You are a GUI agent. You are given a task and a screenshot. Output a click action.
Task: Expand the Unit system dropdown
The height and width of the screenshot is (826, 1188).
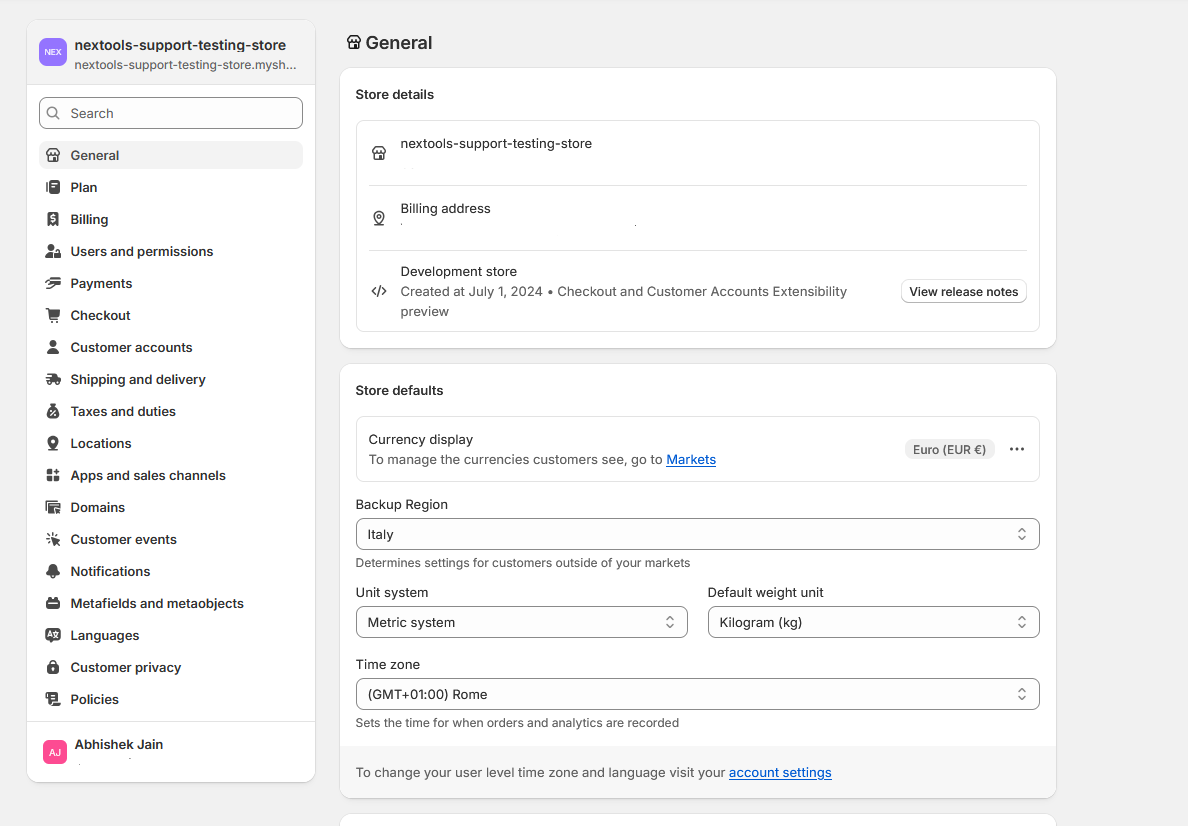(521, 622)
